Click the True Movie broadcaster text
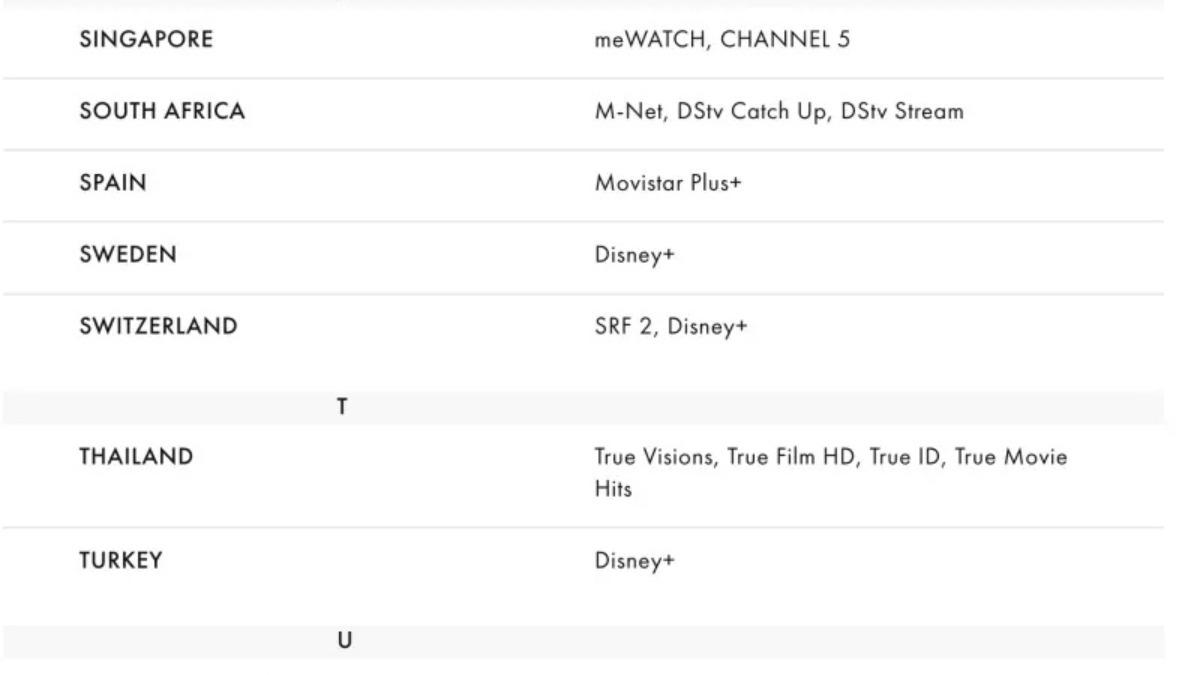The width and height of the screenshot is (1200, 675). pos(1011,457)
